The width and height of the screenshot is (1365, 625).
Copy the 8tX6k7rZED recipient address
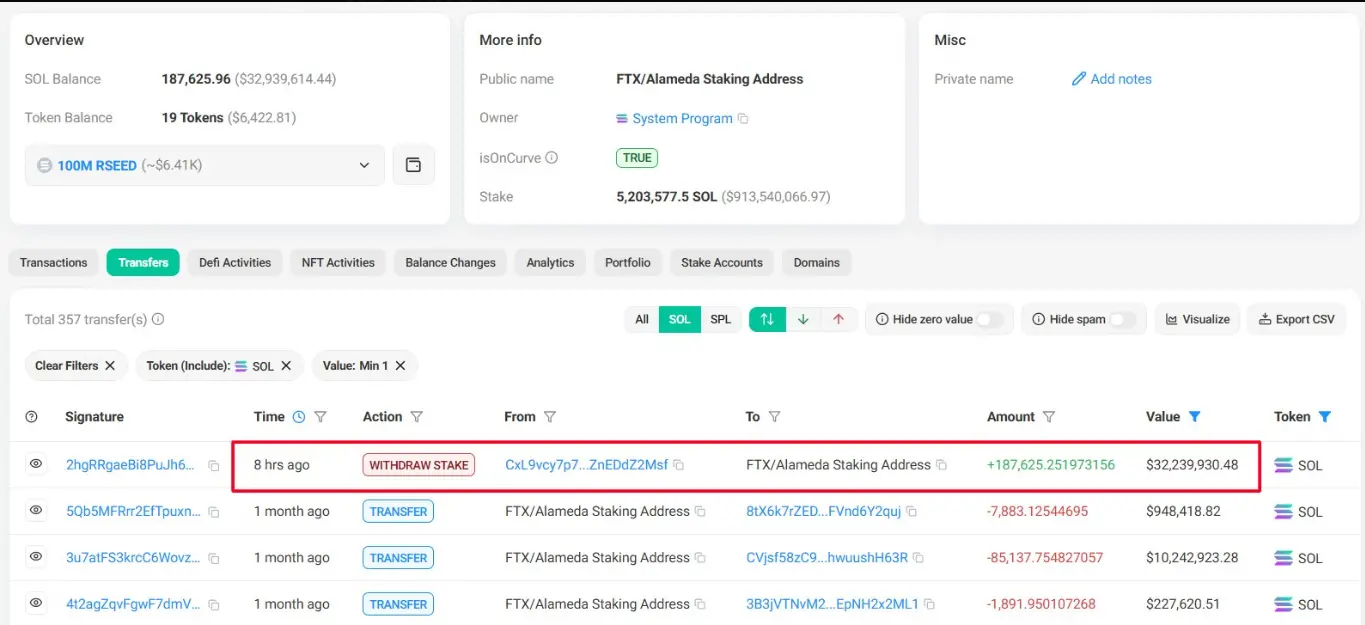[912, 511]
